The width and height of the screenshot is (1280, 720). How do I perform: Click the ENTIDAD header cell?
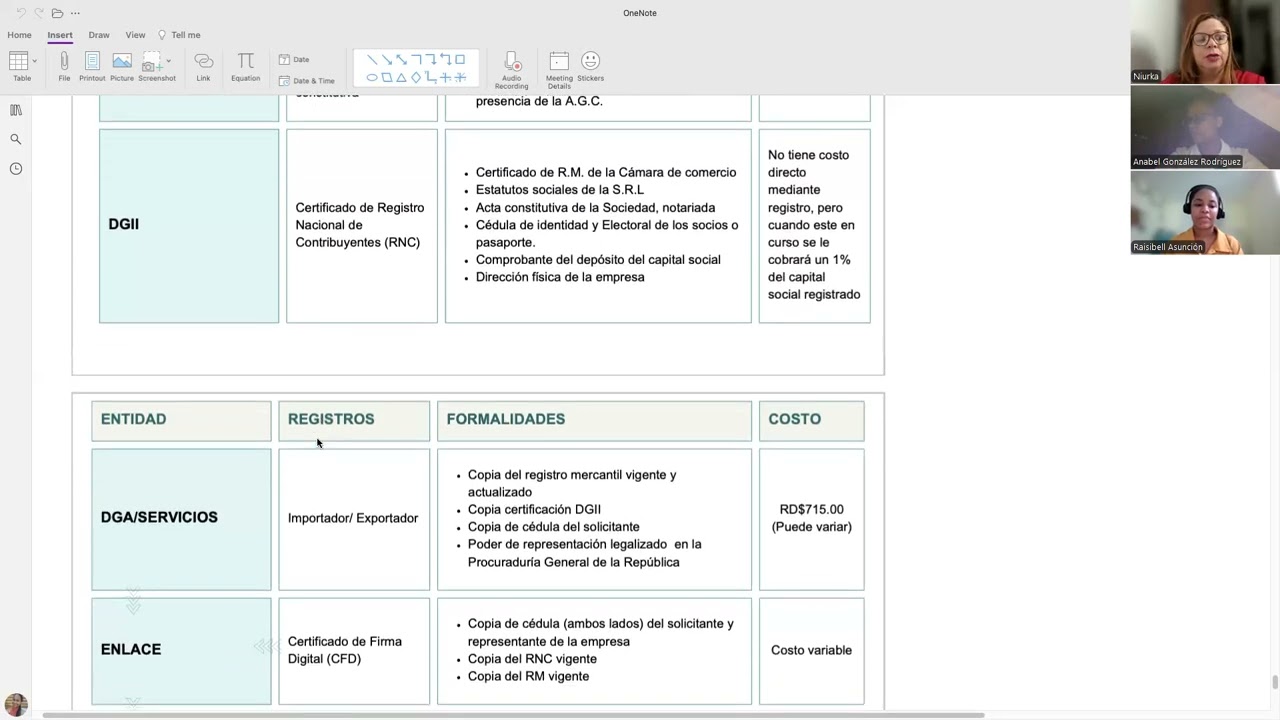tap(181, 420)
